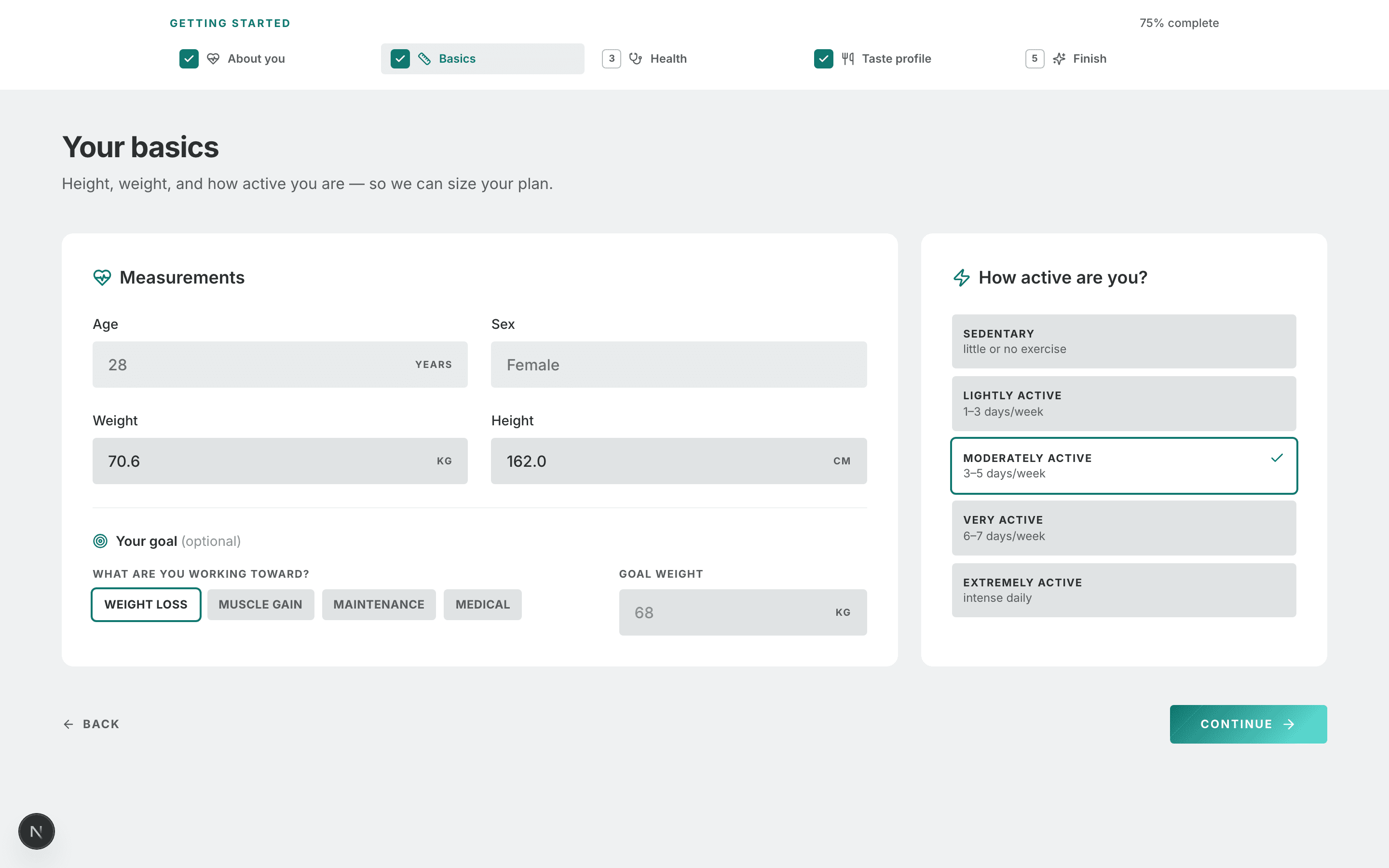
Task: Select the Lightly Active option
Action: (1123, 403)
